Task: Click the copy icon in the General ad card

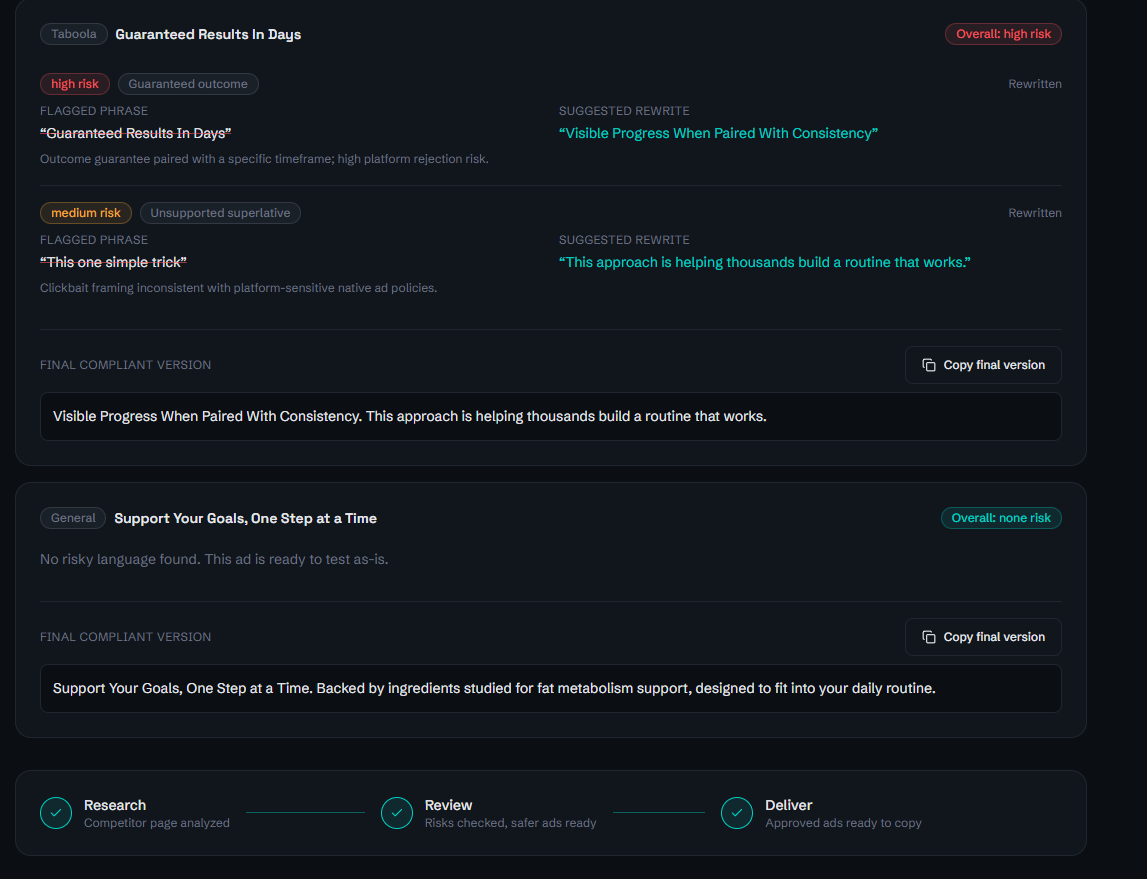Action: 929,637
